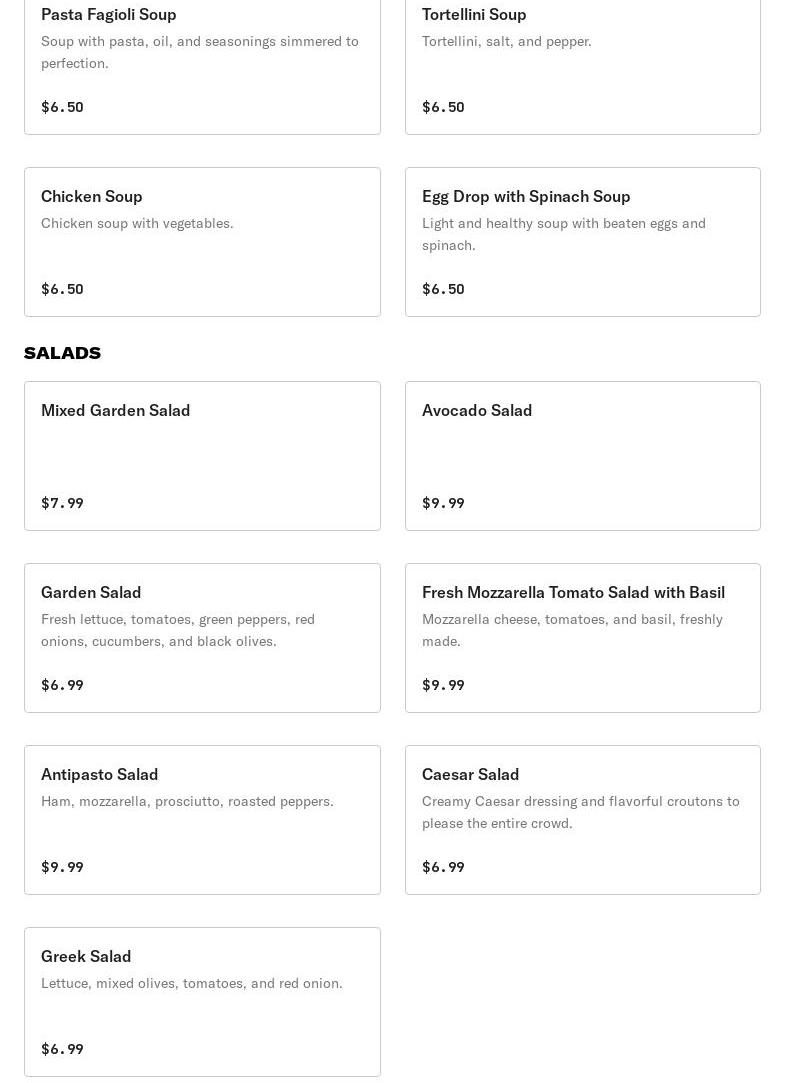
Task: Open Fresh Mozzarella Tomato Salad with Basil
Action: pyautogui.click(x=573, y=592)
